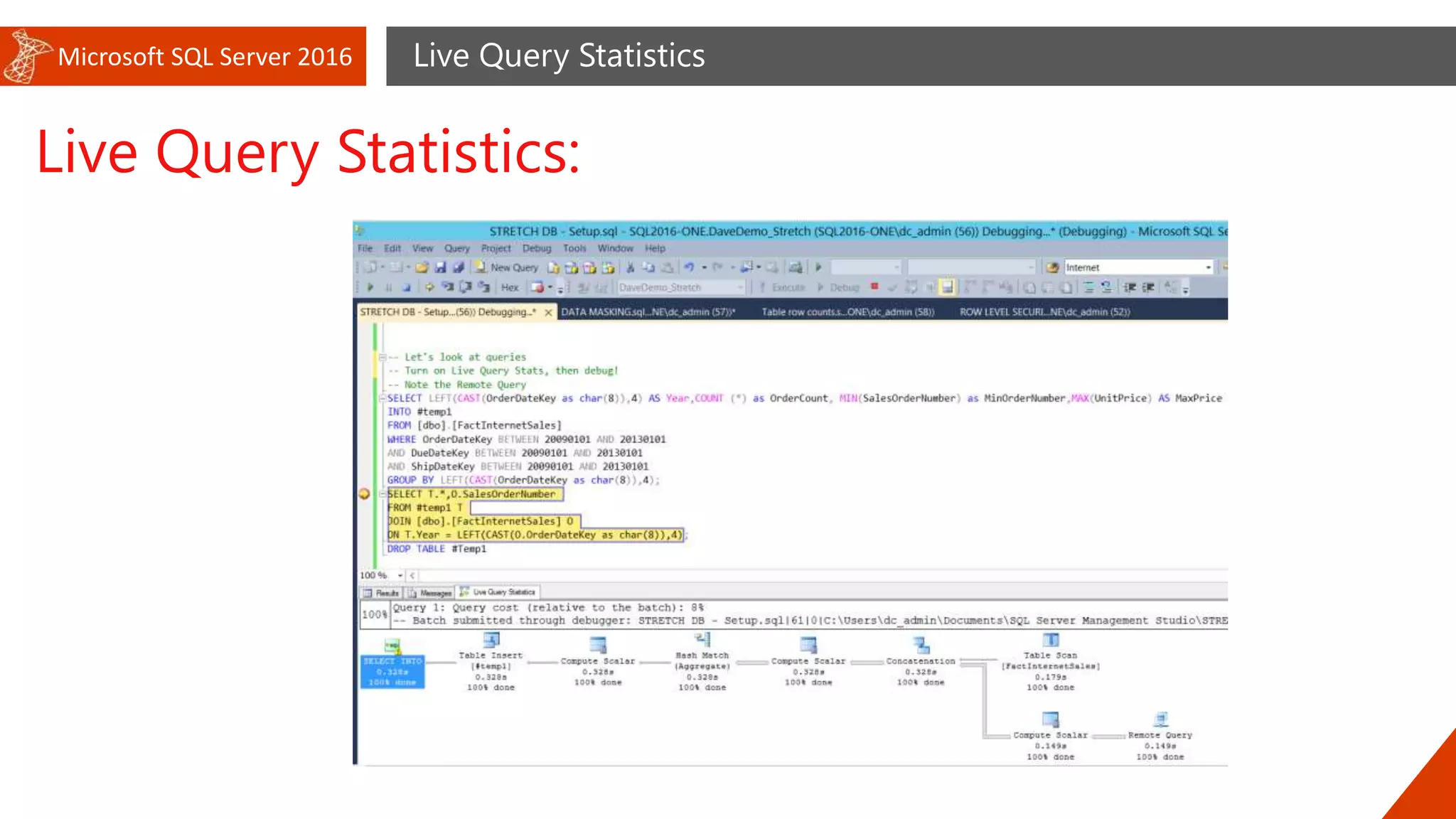The width and height of the screenshot is (1456, 819).
Task: Switch to the Messages tab
Action: (x=429, y=592)
